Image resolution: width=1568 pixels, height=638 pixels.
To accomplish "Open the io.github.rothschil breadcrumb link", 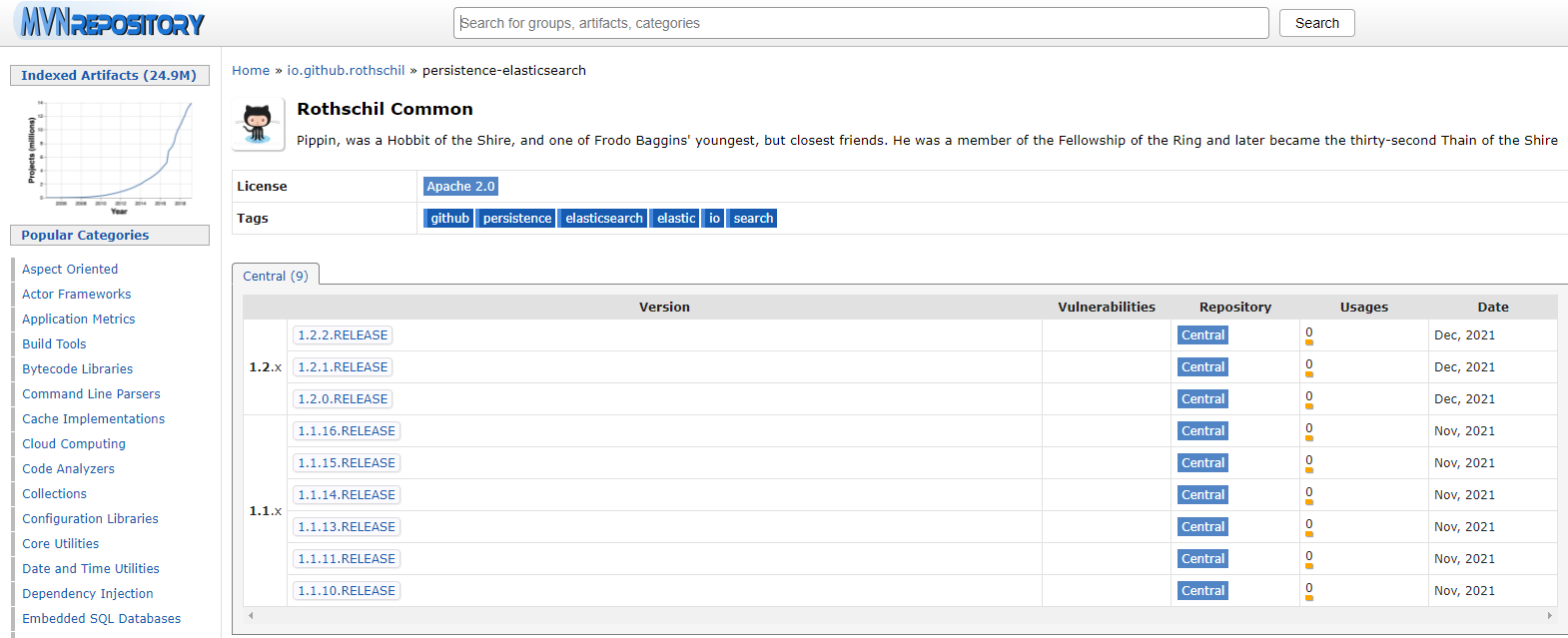I will click(x=346, y=70).
